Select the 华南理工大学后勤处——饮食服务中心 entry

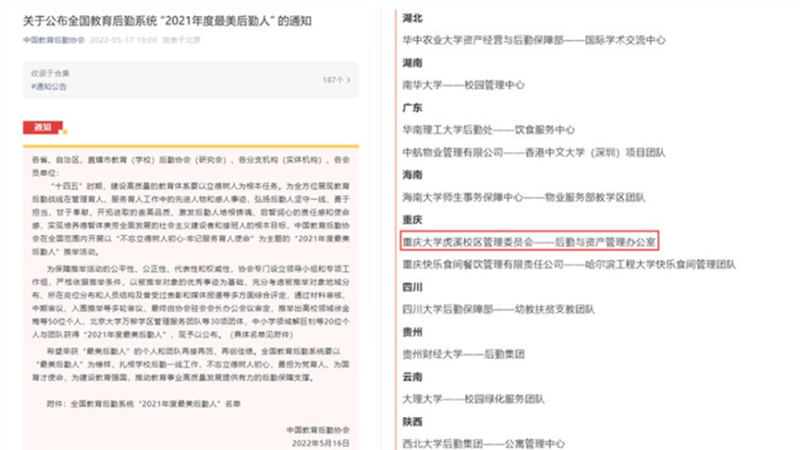(488, 130)
